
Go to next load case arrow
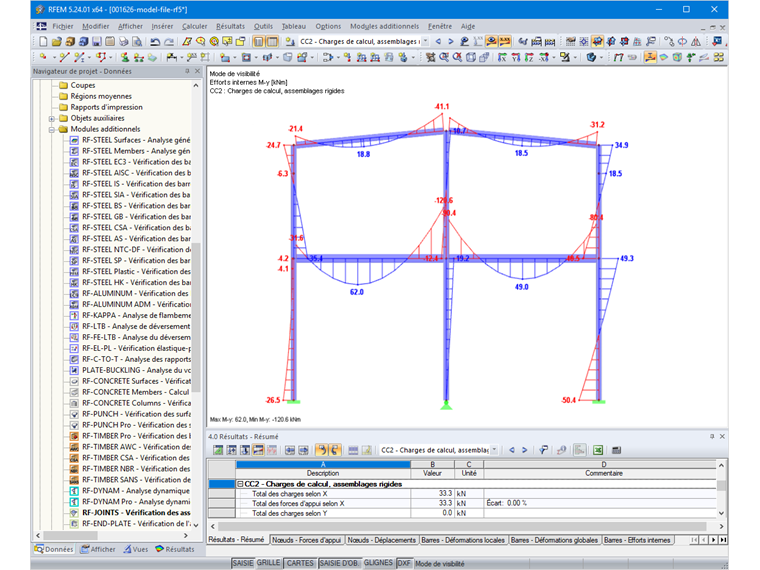tap(451, 42)
